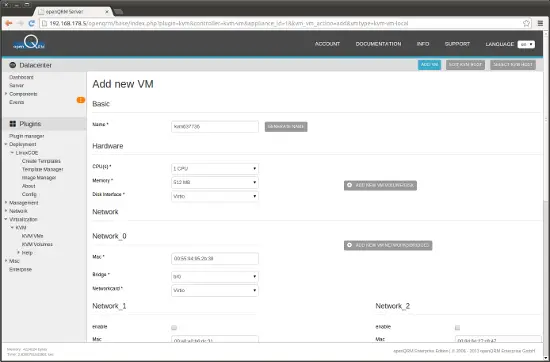Open Plugin manager in the sidebar
The width and height of the screenshot is (550, 362).
(x=27, y=136)
